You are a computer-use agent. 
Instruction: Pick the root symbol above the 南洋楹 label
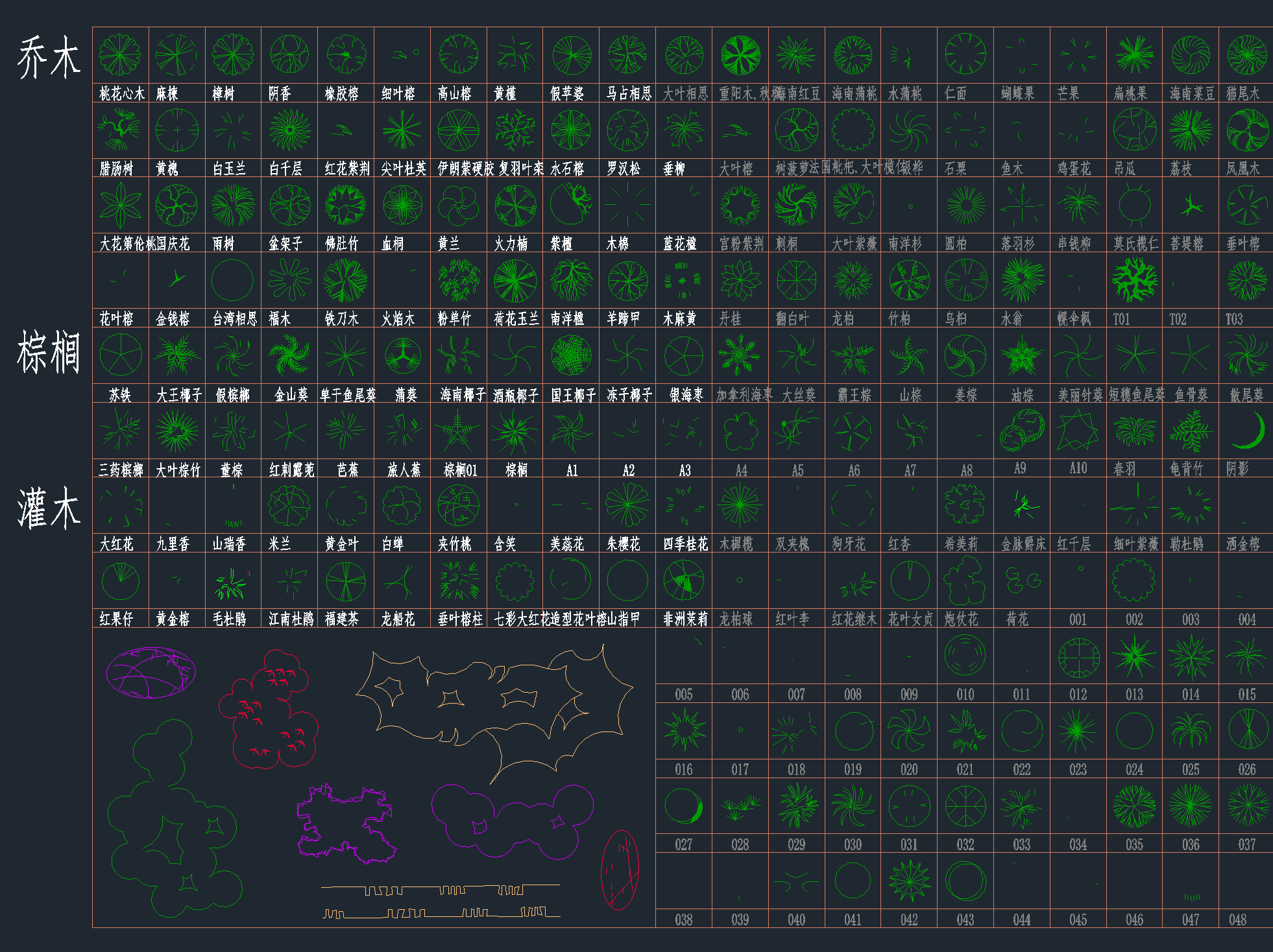[571, 280]
